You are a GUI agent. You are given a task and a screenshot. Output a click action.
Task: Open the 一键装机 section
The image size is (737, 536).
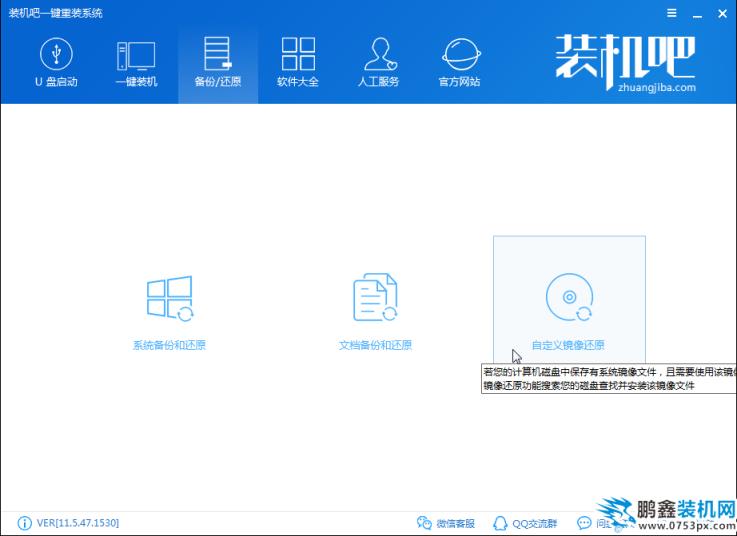pyautogui.click(x=136, y=64)
